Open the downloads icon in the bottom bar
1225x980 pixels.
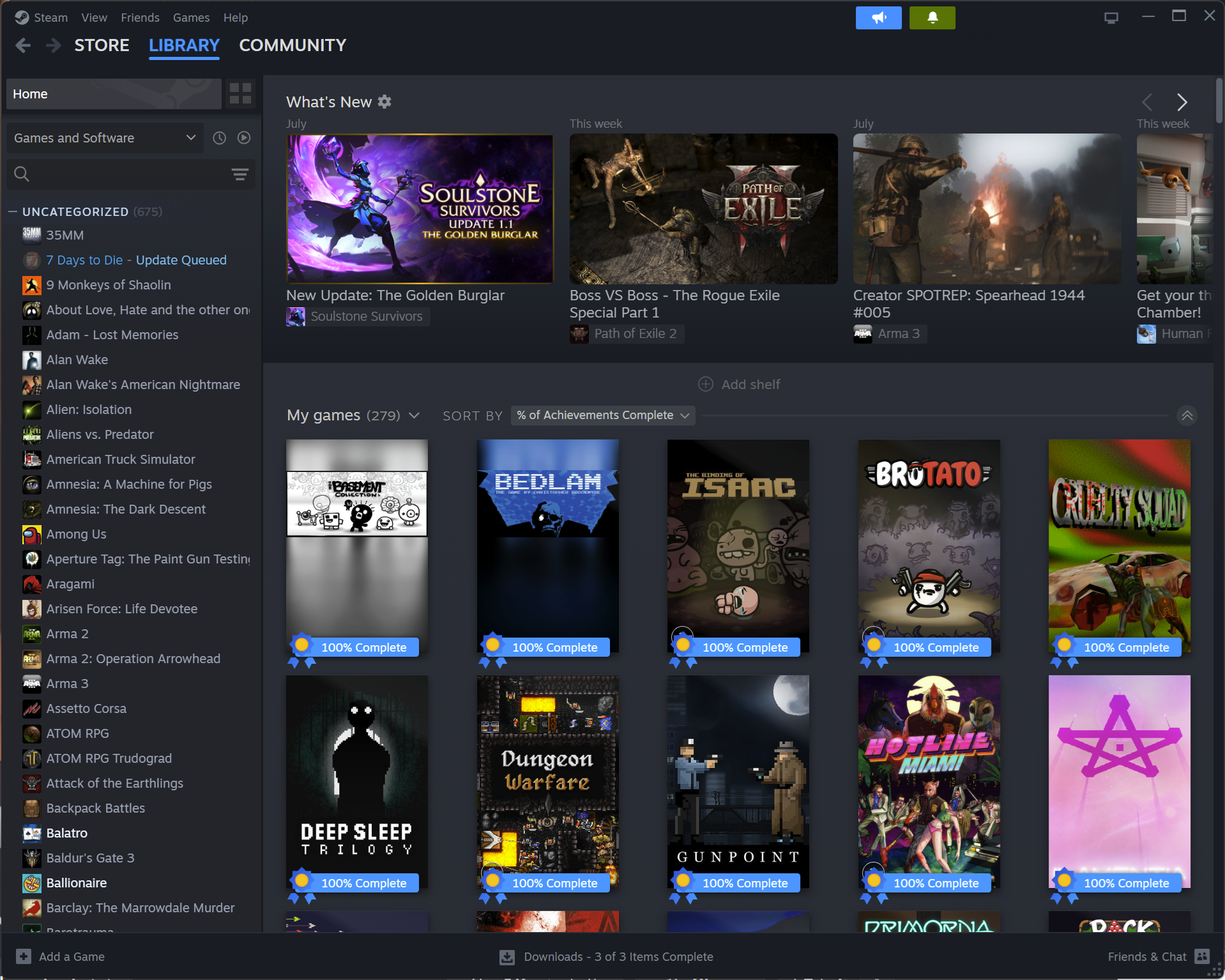(x=507, y=956)
